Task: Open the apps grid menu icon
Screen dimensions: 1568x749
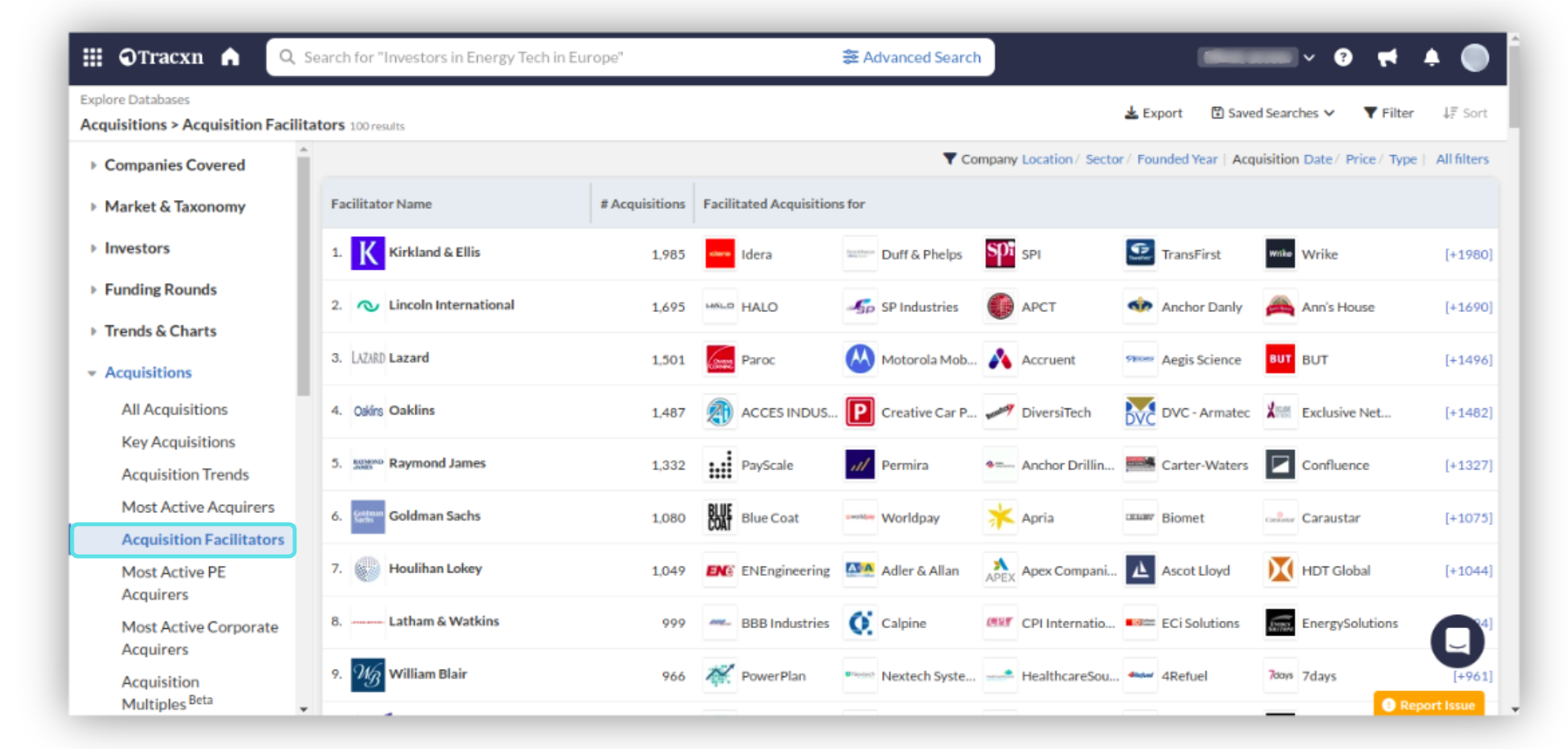Action: point(92,57)
